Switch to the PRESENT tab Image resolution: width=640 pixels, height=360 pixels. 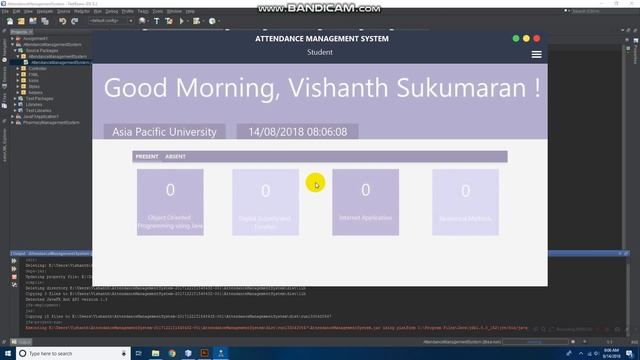tap(147, 156)
